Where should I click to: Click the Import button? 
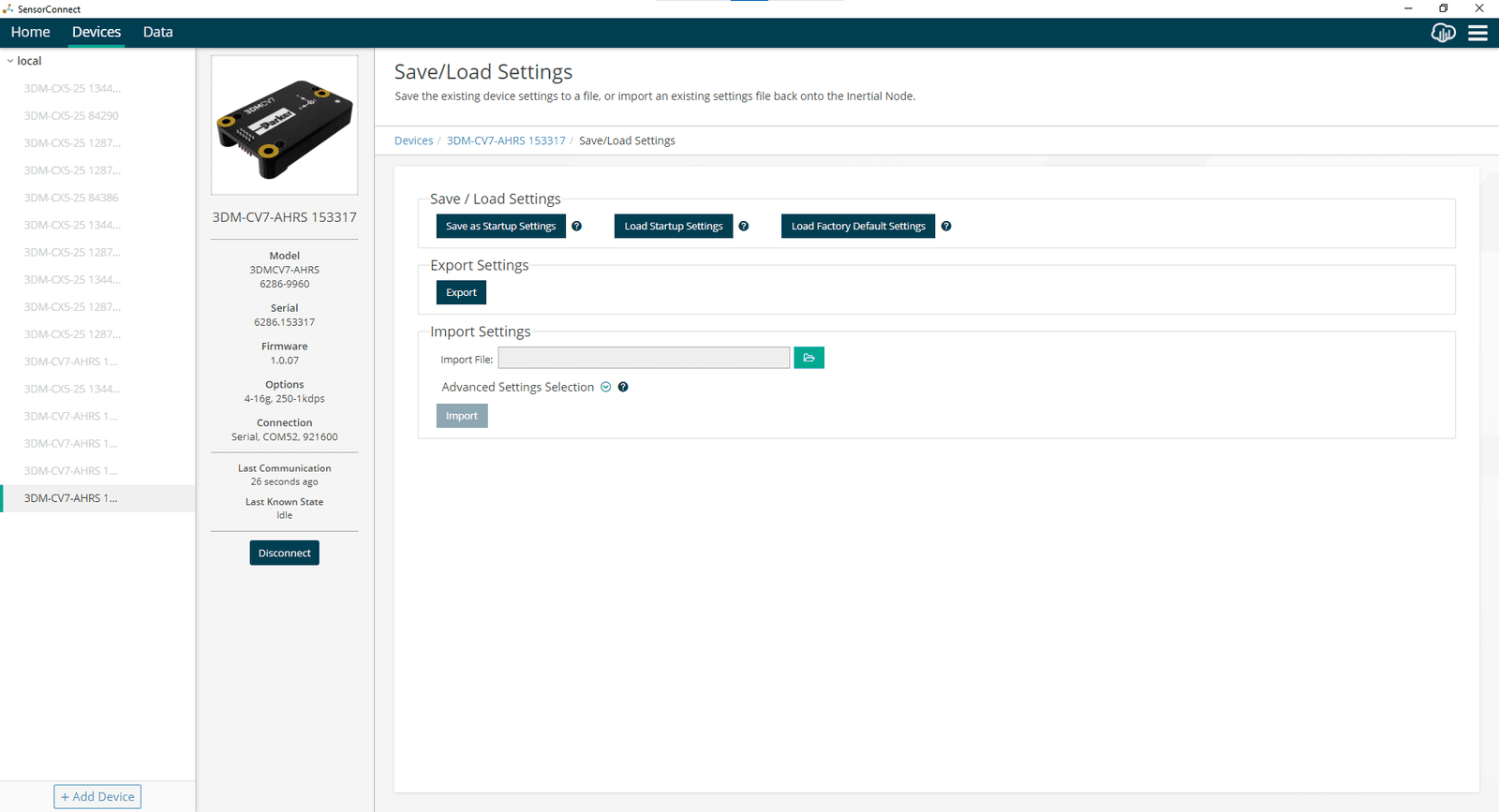point(462,416)
